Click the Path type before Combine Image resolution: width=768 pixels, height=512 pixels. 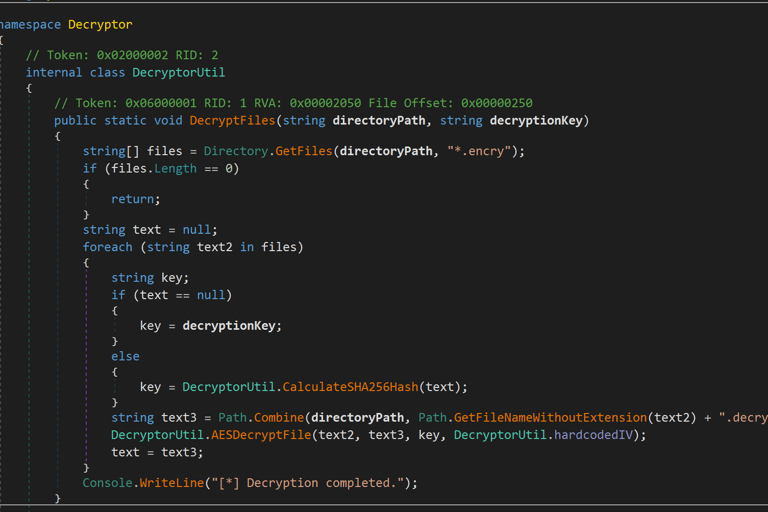coord(232,417)
